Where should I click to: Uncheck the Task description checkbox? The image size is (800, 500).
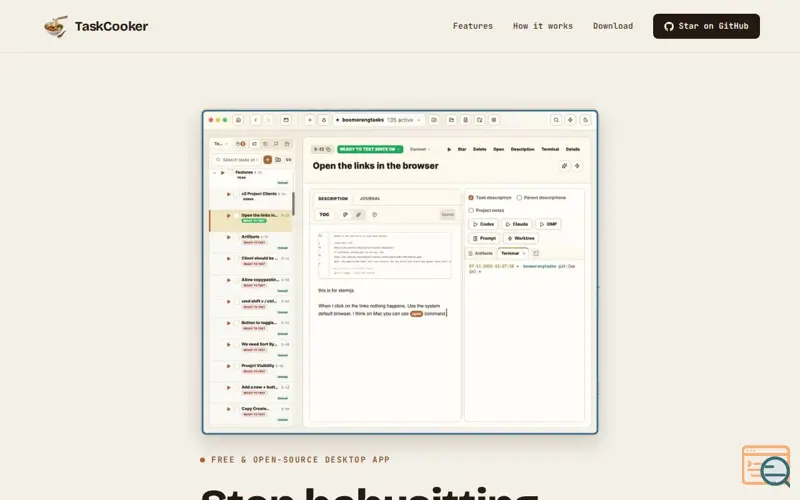tap(471, 197)
